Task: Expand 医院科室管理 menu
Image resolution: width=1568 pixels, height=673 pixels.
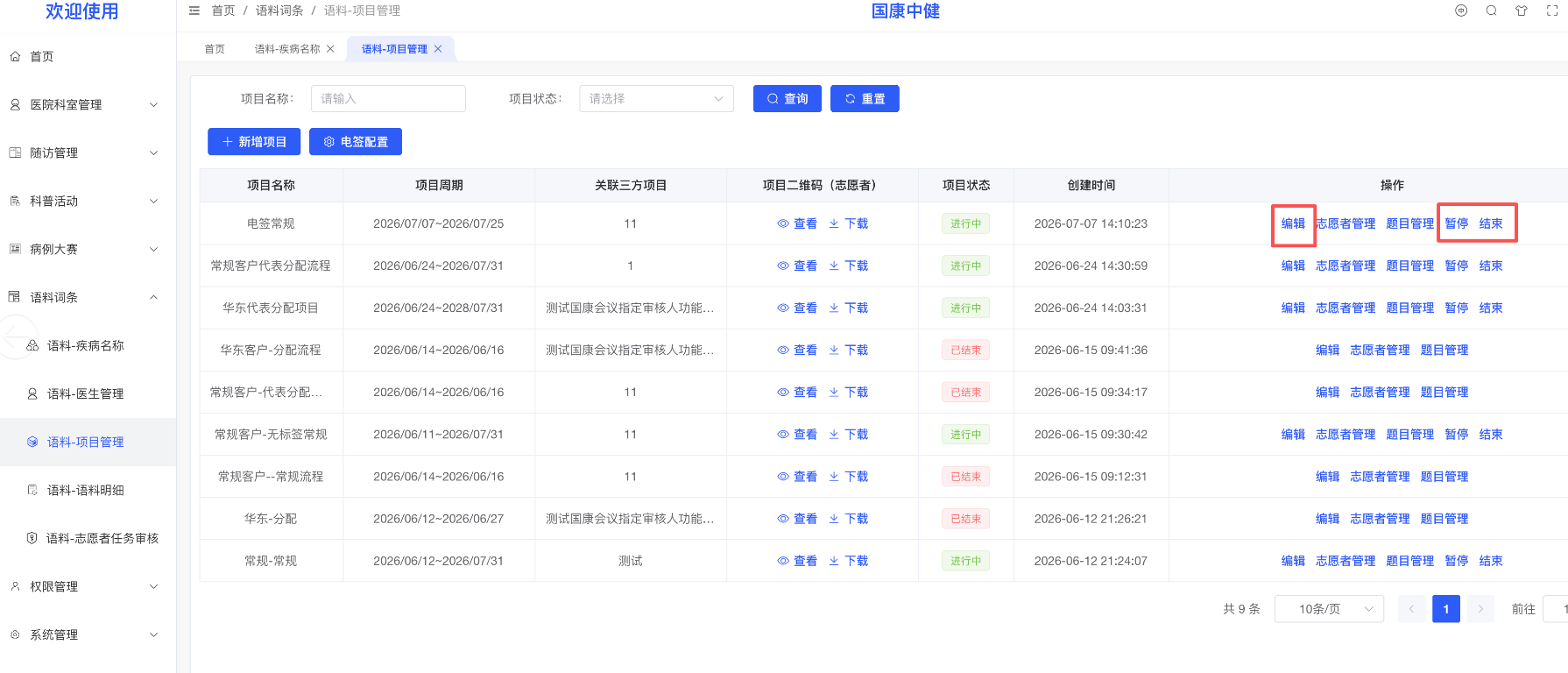Action: [88, 104]
